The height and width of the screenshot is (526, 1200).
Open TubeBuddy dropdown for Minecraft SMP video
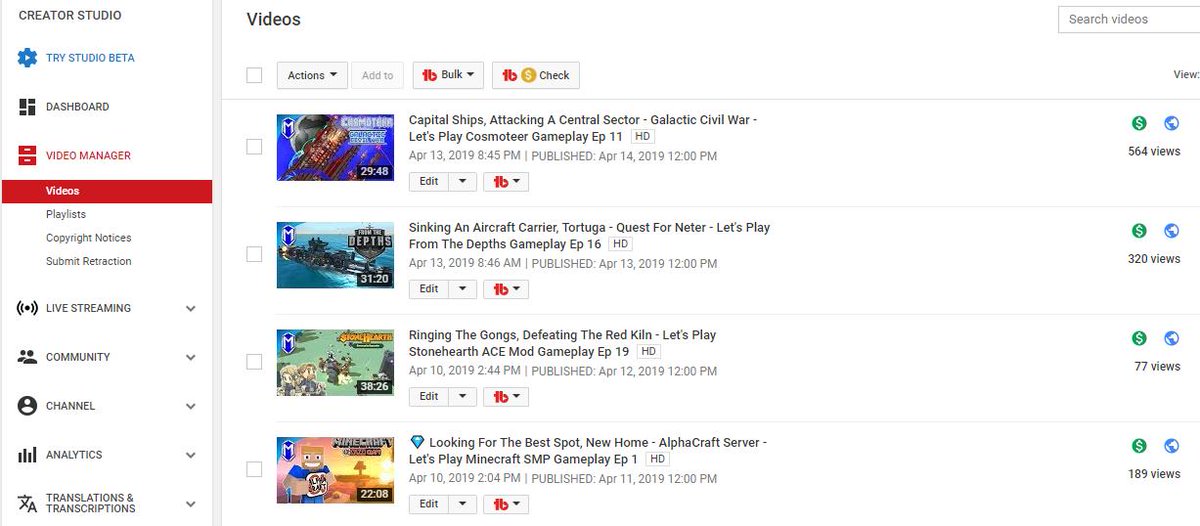coord(506,504)
